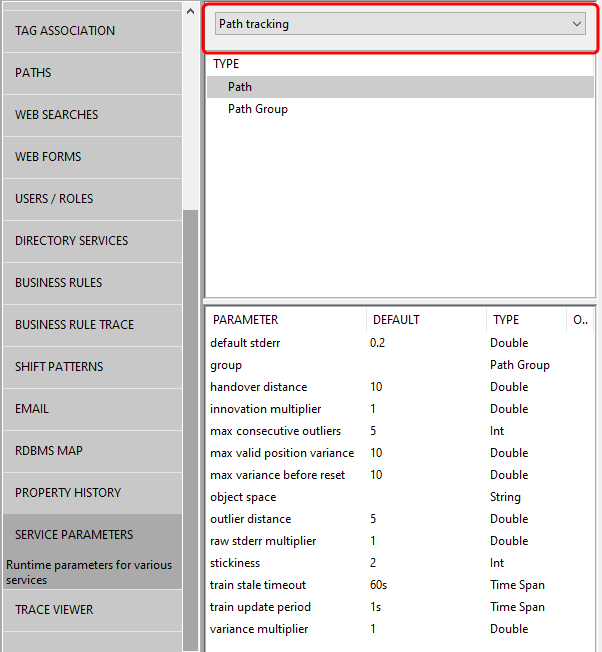Click the stickiness default value 2
Viewport: 602px width, 652px height.
tap(373, 563)
